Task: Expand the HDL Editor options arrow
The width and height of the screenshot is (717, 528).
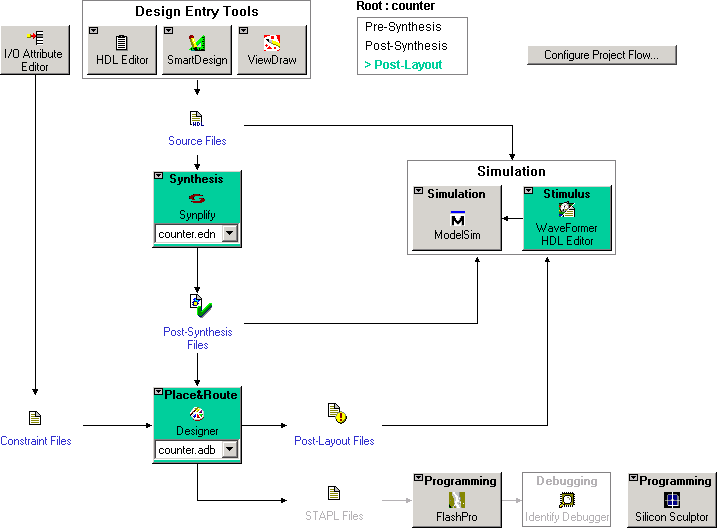Action: [93, 31]
